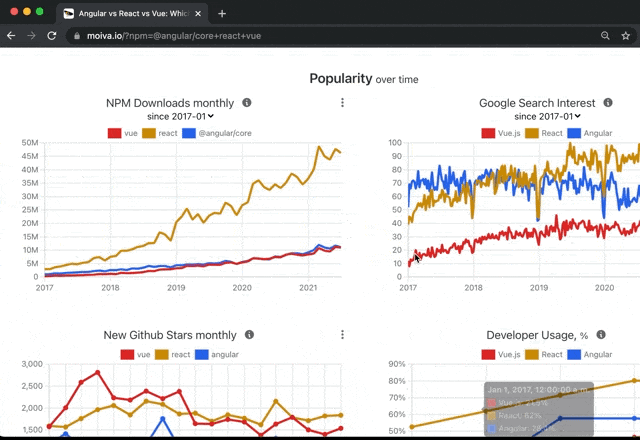This screenshot has width=640, height=440.
Task: Click the browser back arrow
Action: [11, 35]
